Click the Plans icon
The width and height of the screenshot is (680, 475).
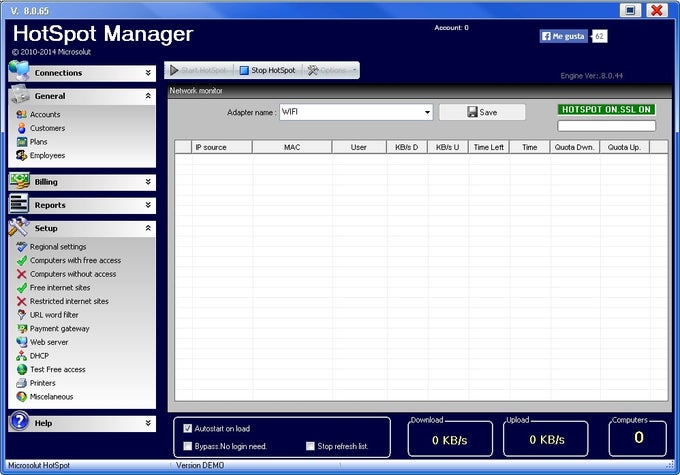[22, 142]
